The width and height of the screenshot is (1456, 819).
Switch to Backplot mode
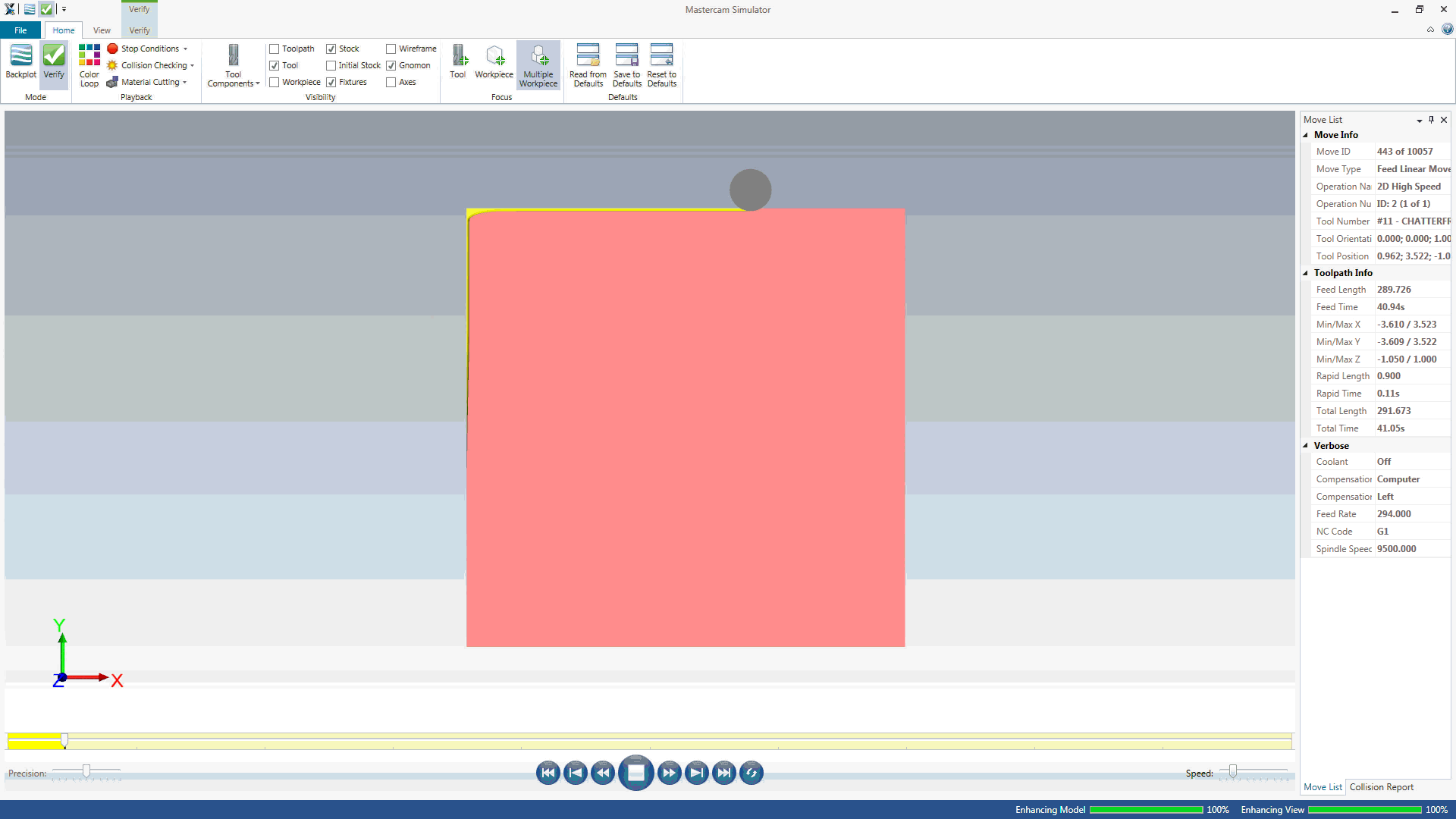tap(20, 61)
